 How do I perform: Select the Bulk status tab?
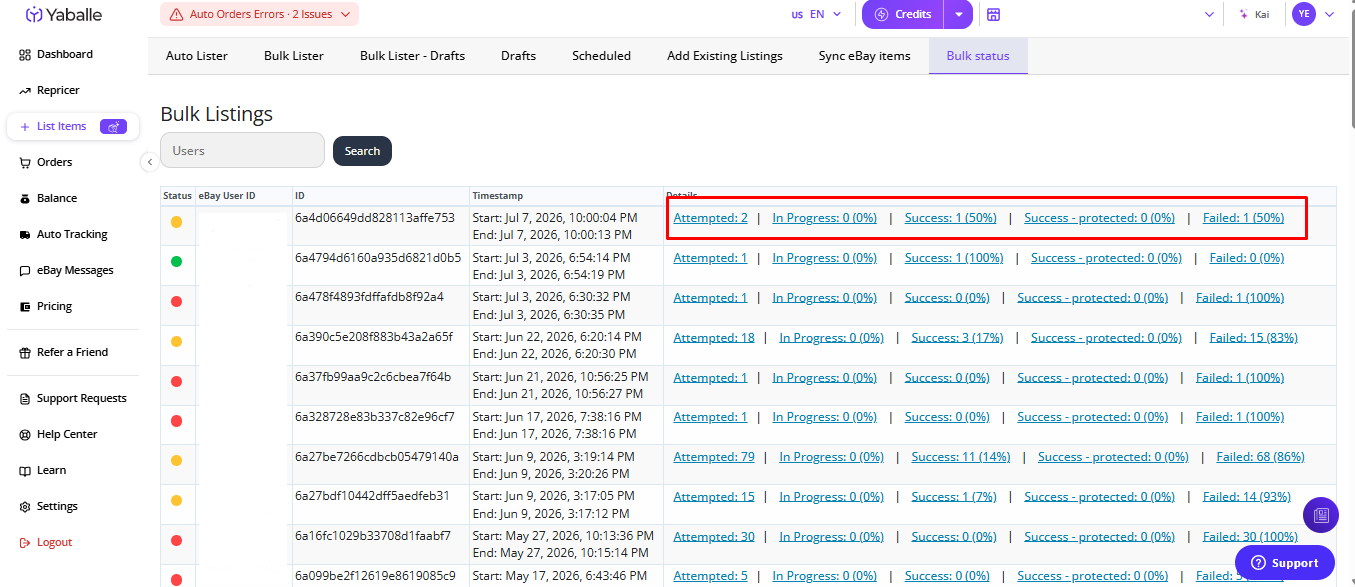click(x=978, y=56)
